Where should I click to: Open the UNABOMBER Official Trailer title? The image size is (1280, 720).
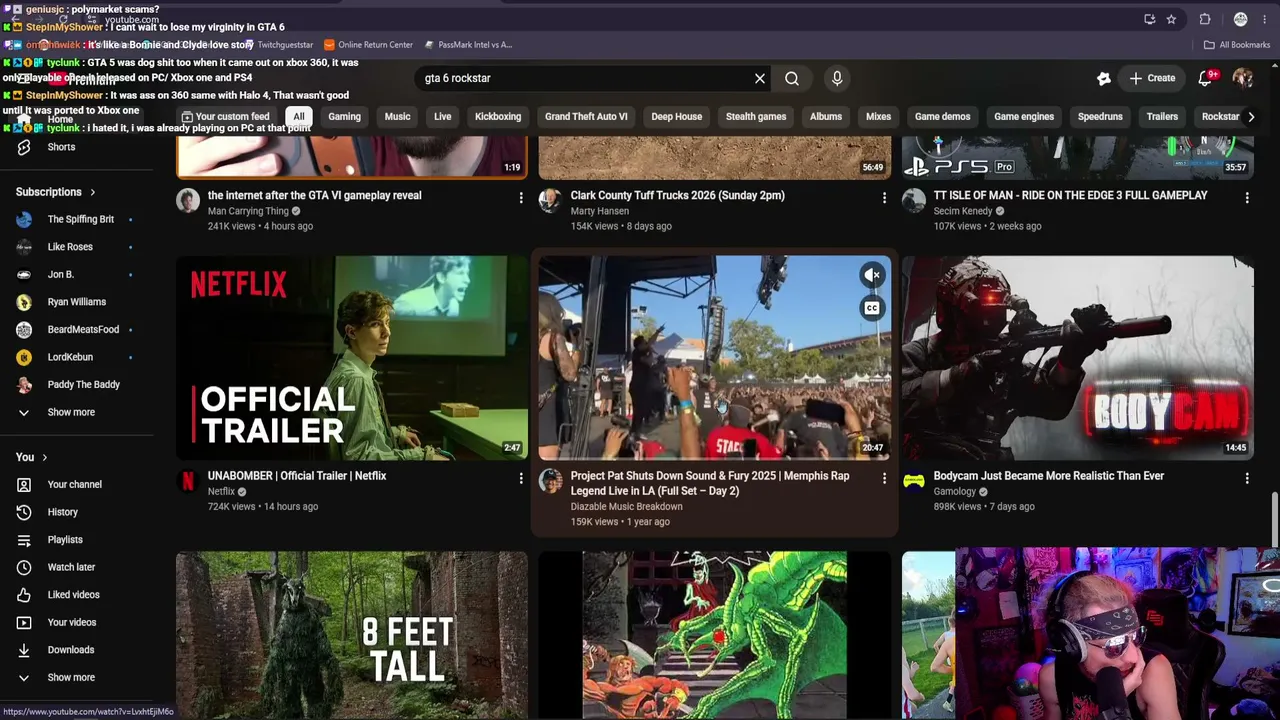[297, 476]
